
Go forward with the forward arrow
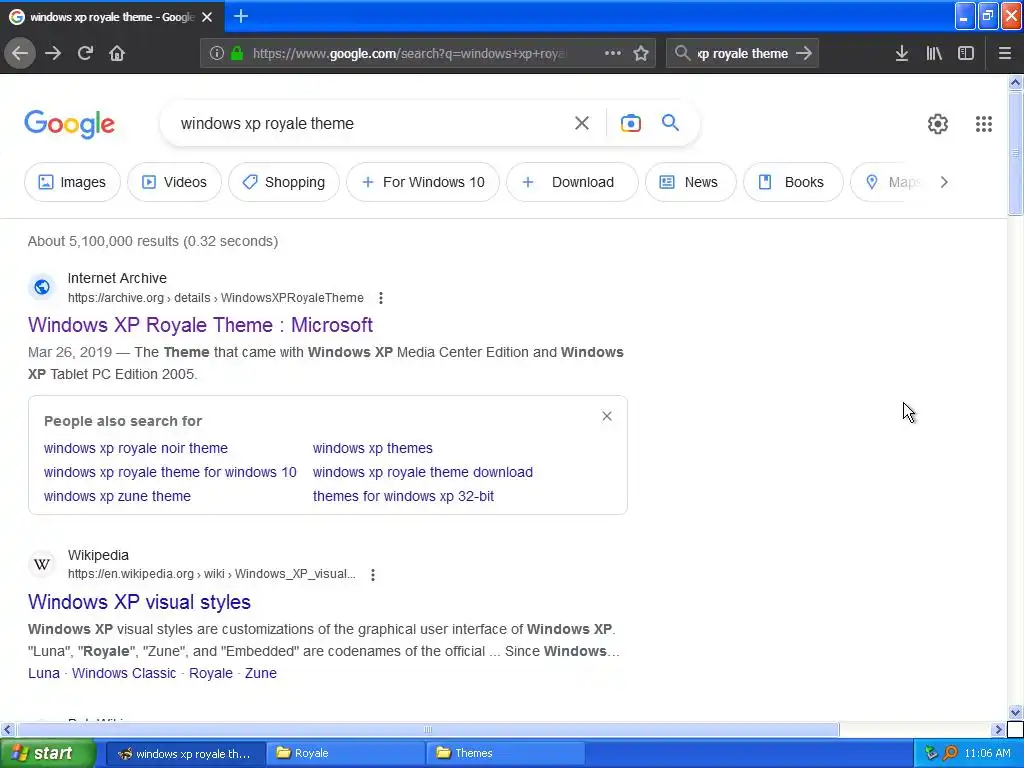[x=53, y=53]
